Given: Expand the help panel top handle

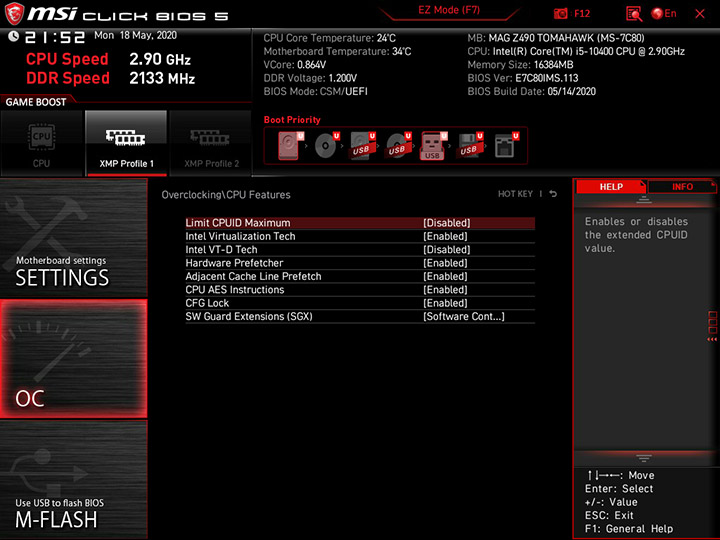Looking at the screenshot, I should click(643, 200).
